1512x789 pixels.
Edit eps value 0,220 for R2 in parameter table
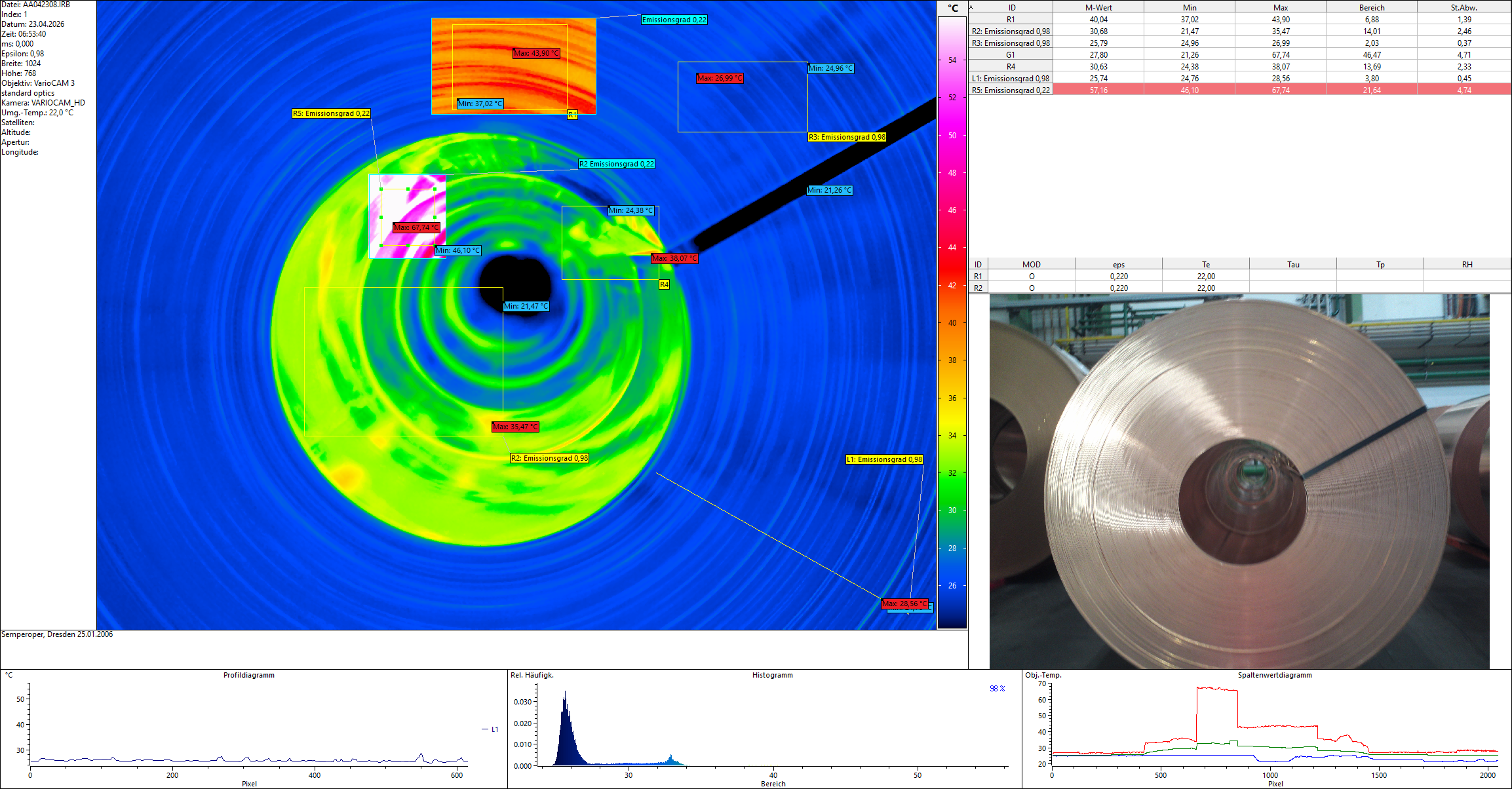pyautogui.click(x=1119, y=288)
